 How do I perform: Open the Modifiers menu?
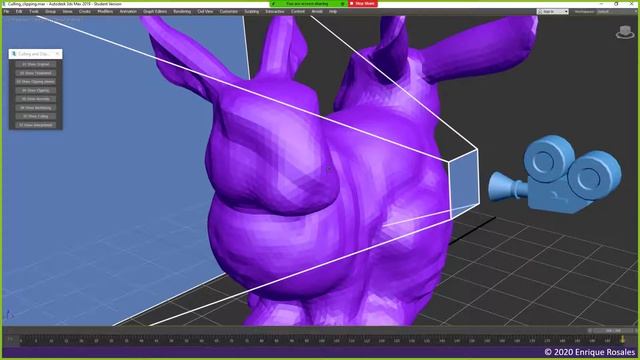[x=105, y=11]
